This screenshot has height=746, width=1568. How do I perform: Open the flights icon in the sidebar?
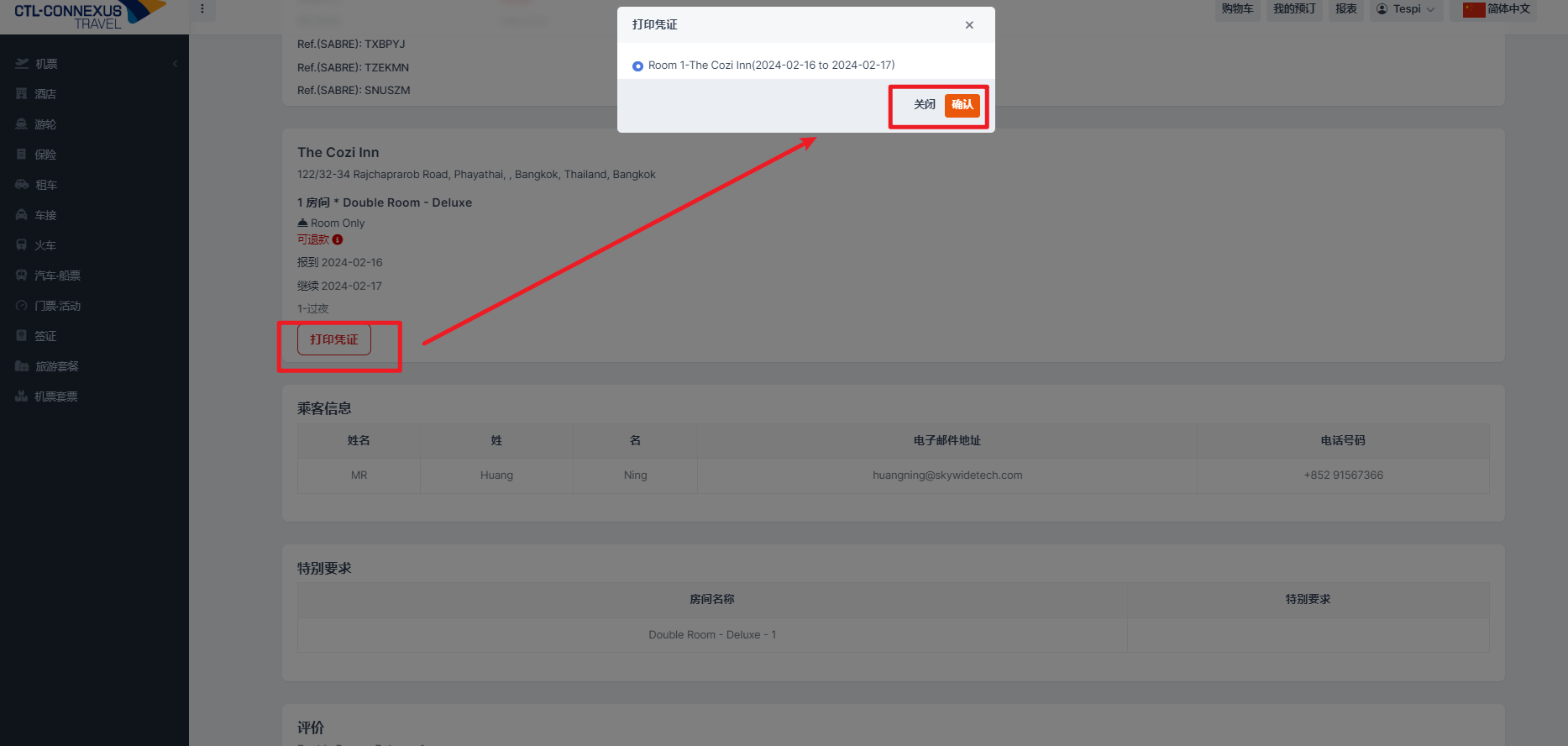point(22,64)
